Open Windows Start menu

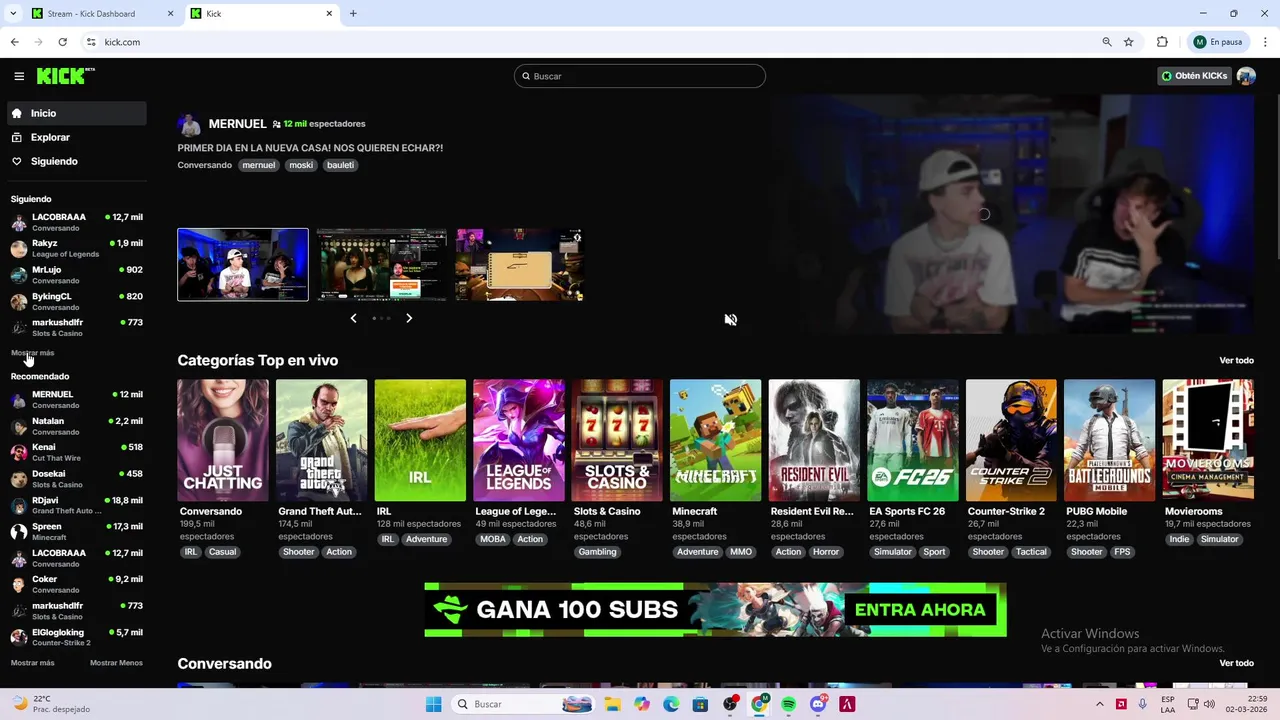click(433, 704)
